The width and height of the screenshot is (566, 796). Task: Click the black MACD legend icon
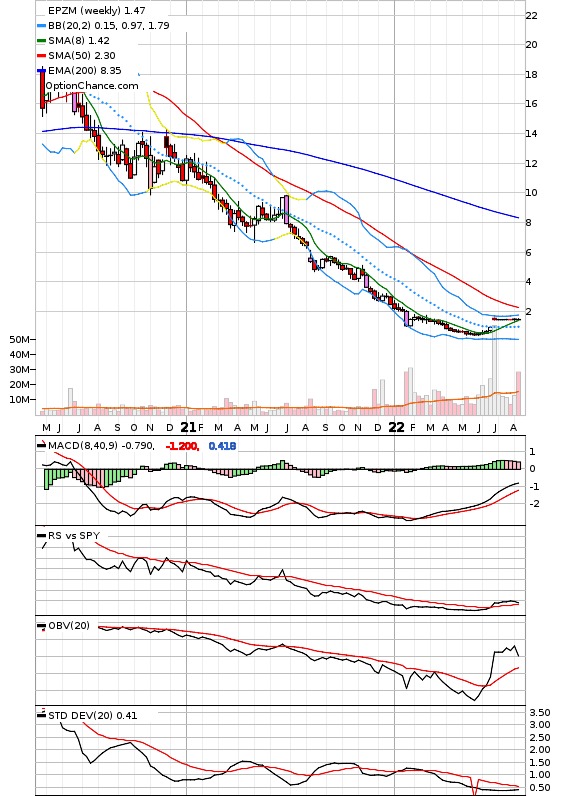coord(42,446)
